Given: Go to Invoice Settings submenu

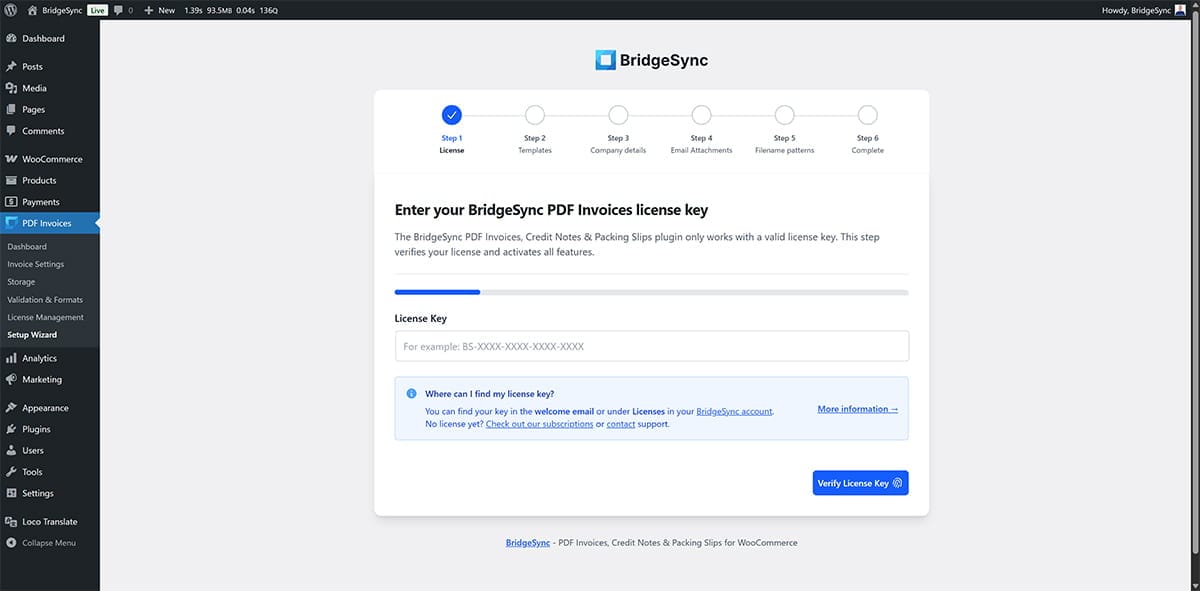Looking at the screenshot, I should coord(35,264).
